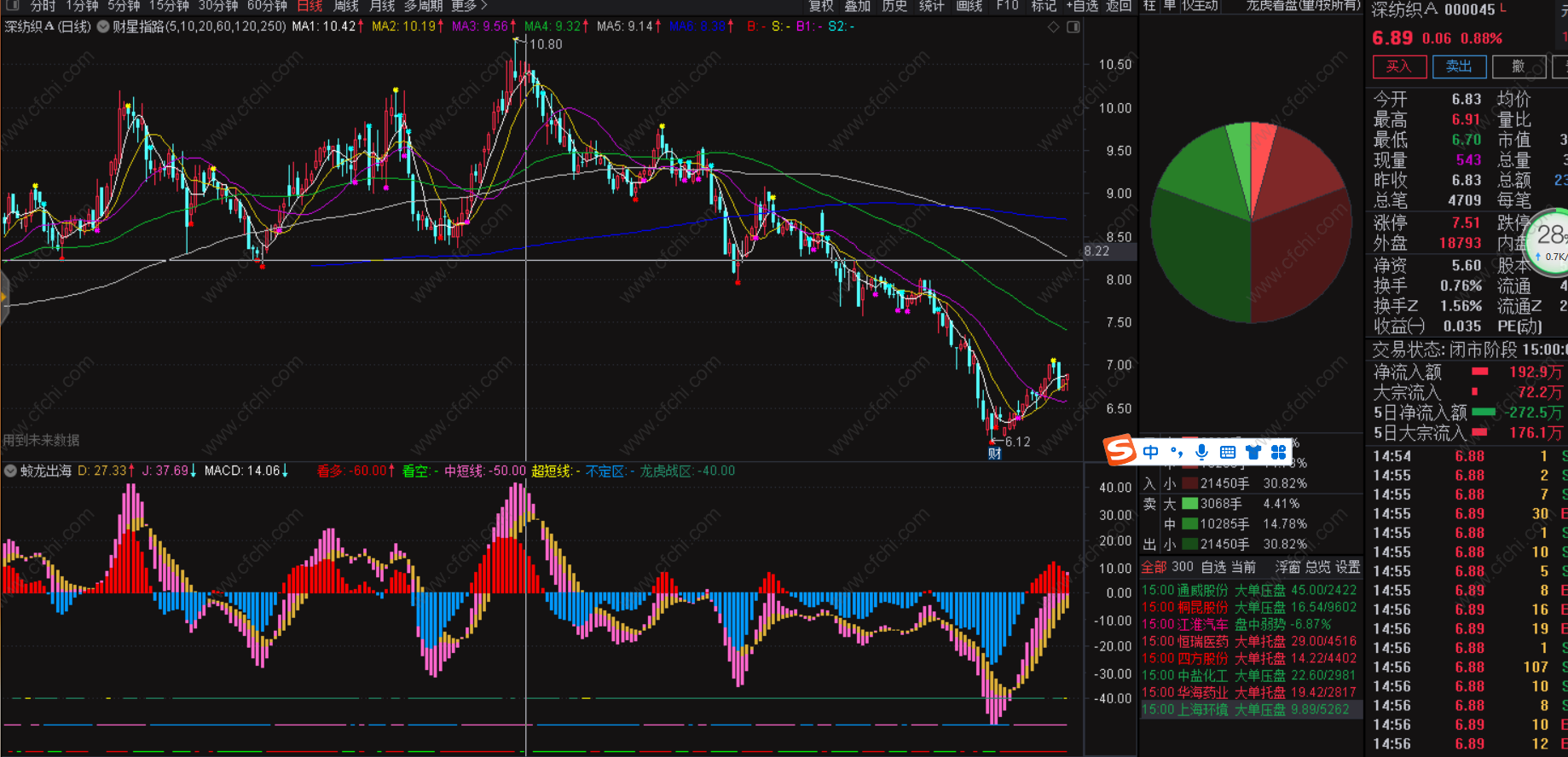Screen dimensions: 1568x757
Task: Activate the 画线 drawing tools
Action: click(x=969, y=6)
